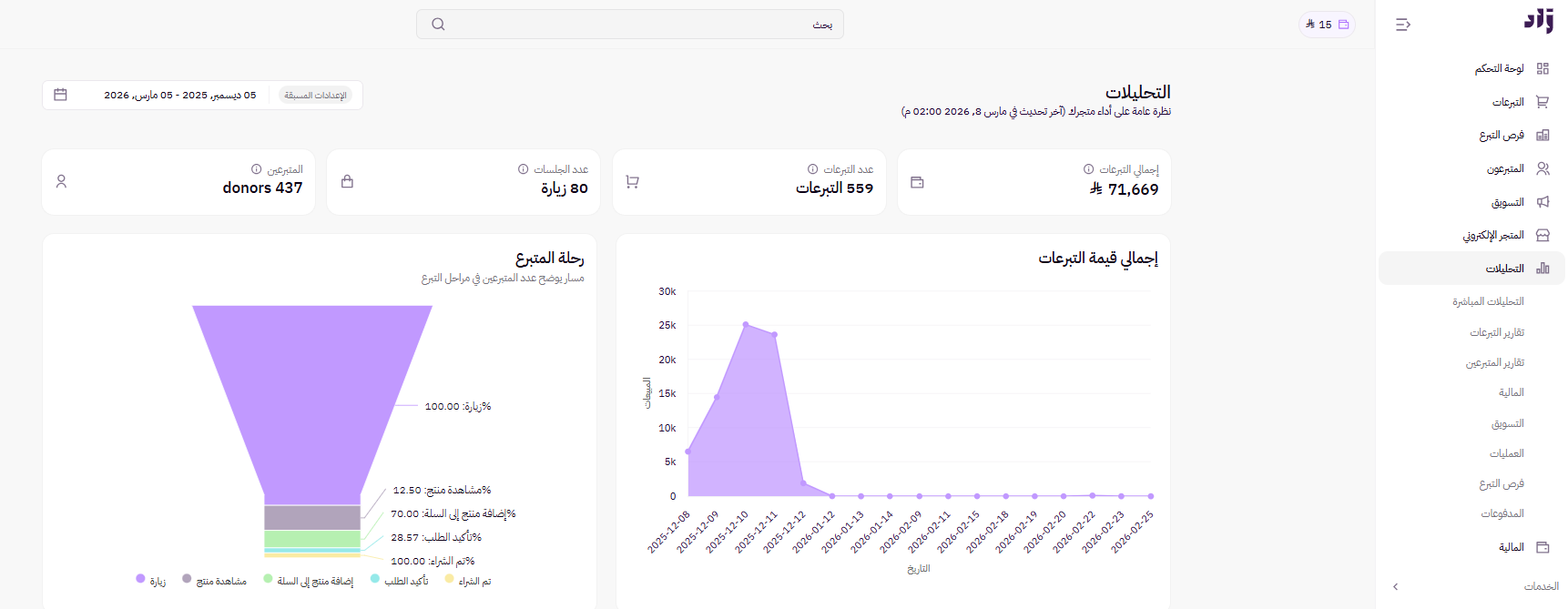Click the التسويق megaphone icon

1543,202
